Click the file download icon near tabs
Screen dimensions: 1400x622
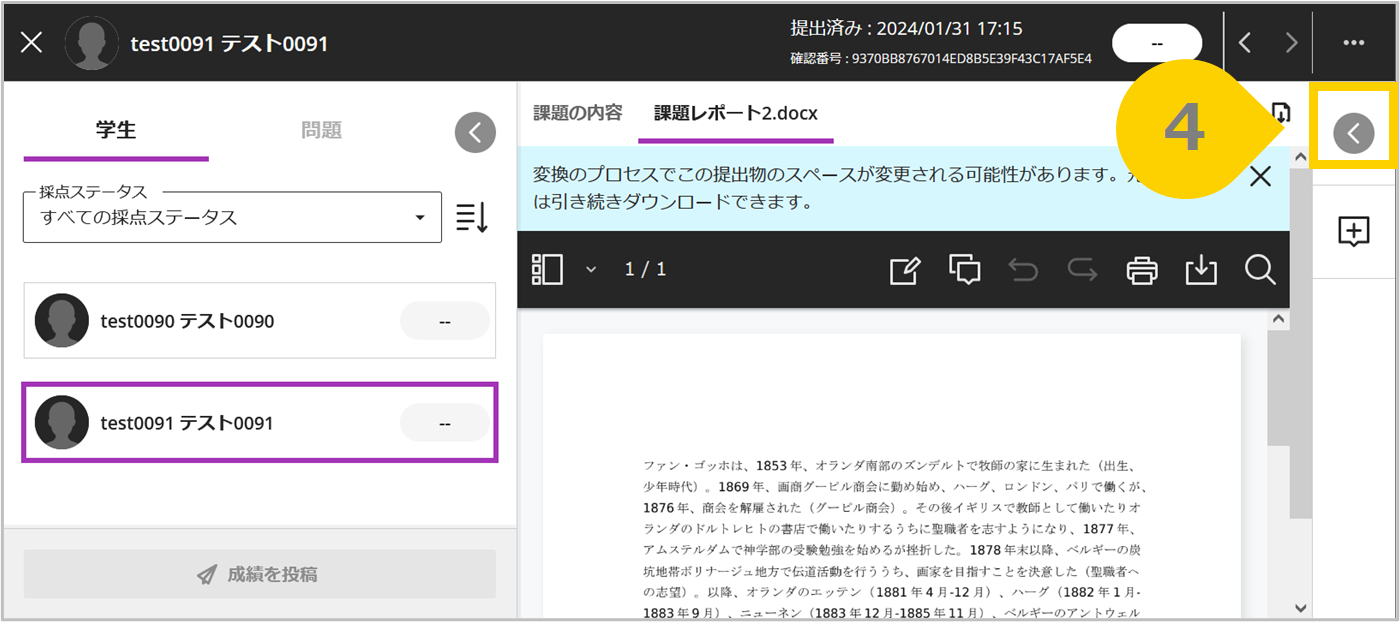click(1282, 112)
